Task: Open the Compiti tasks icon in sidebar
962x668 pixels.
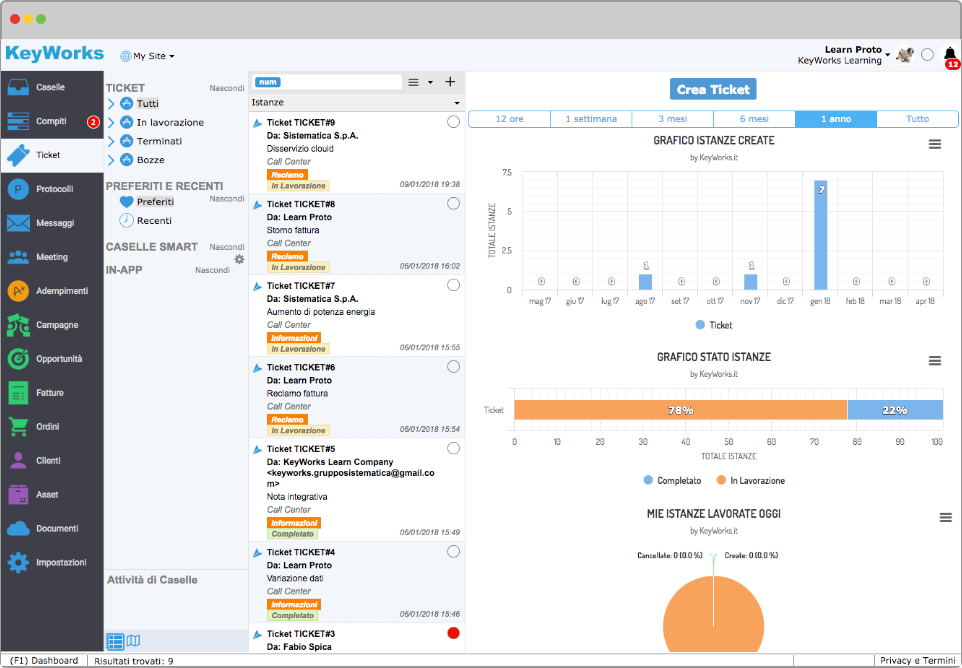Action: pyautogui.click(x=18, y=121)
